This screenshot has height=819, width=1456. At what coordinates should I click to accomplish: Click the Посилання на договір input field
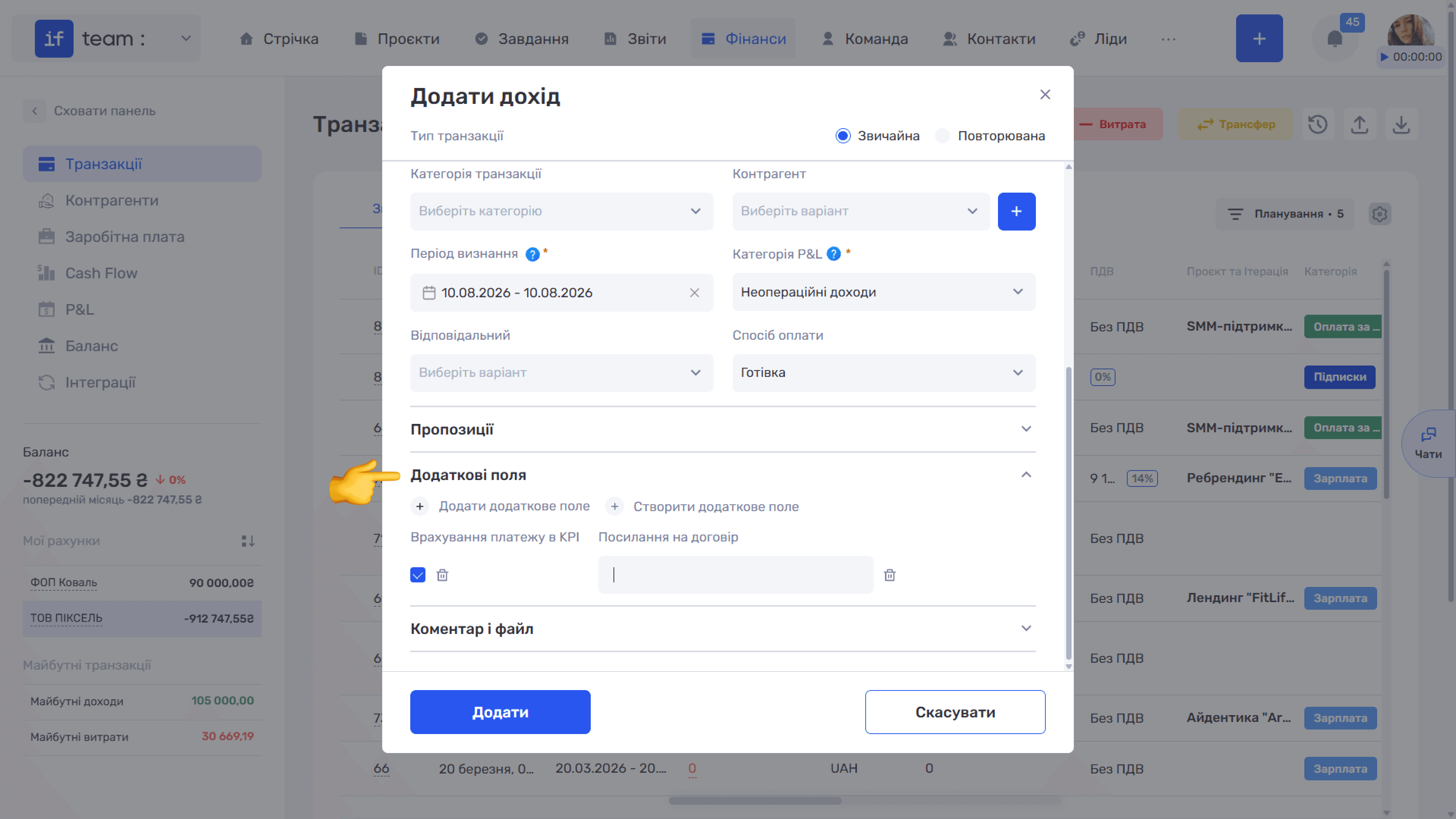click(736, 576)
